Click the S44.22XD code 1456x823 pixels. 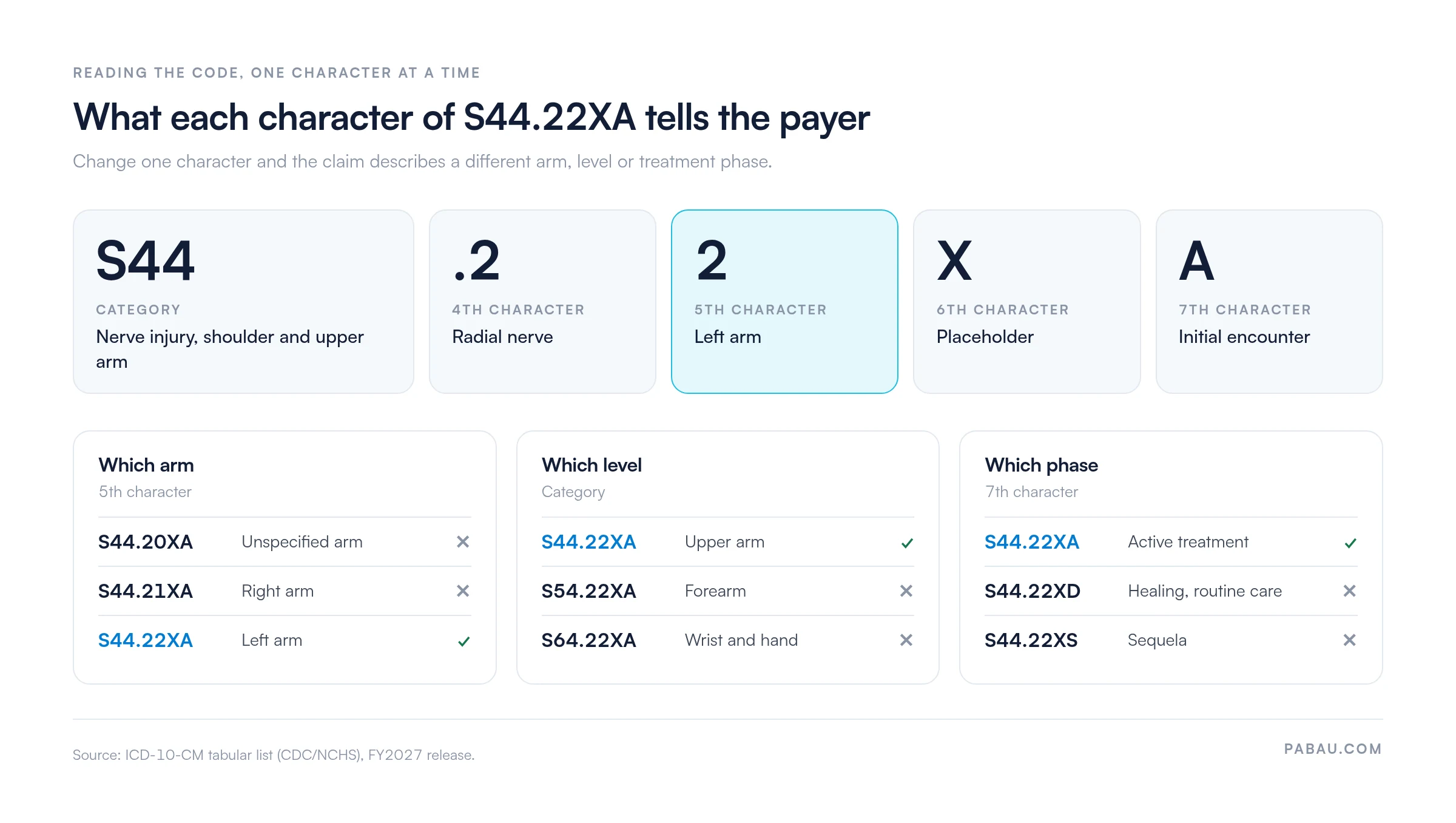coord(1033,591)
